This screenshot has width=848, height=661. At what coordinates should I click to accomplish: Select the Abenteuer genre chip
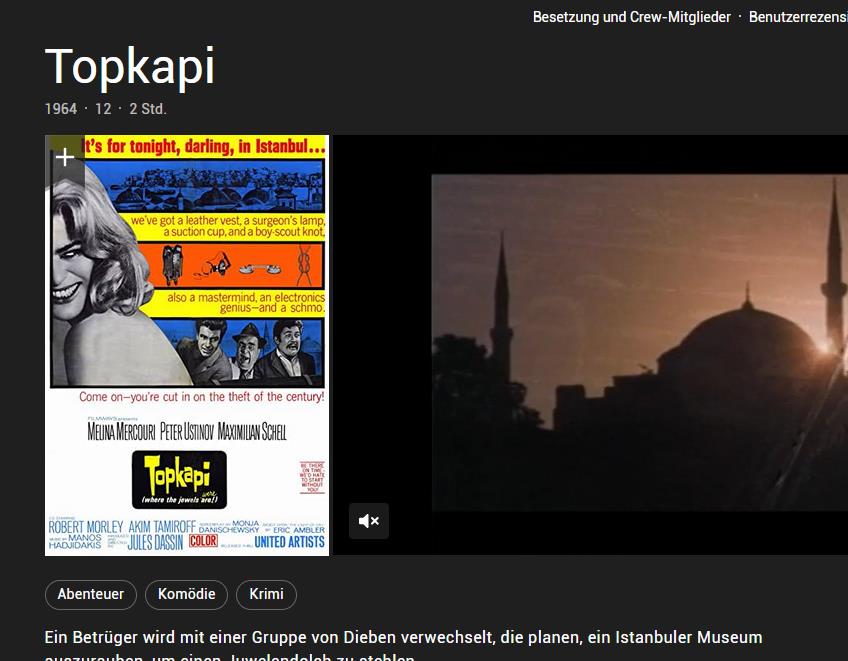tap(91, 594)
